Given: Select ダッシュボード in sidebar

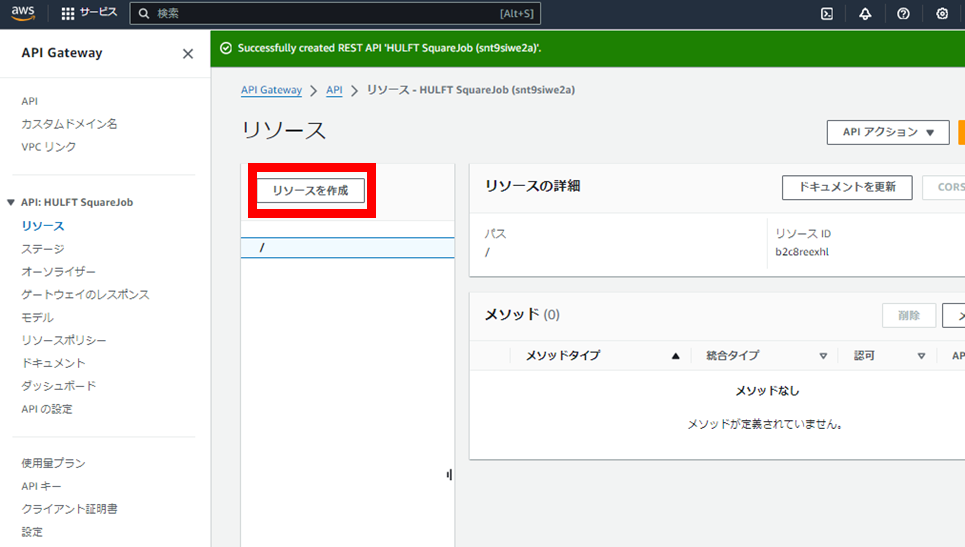Looking at the screenshot, I should (x=58, y=386).
